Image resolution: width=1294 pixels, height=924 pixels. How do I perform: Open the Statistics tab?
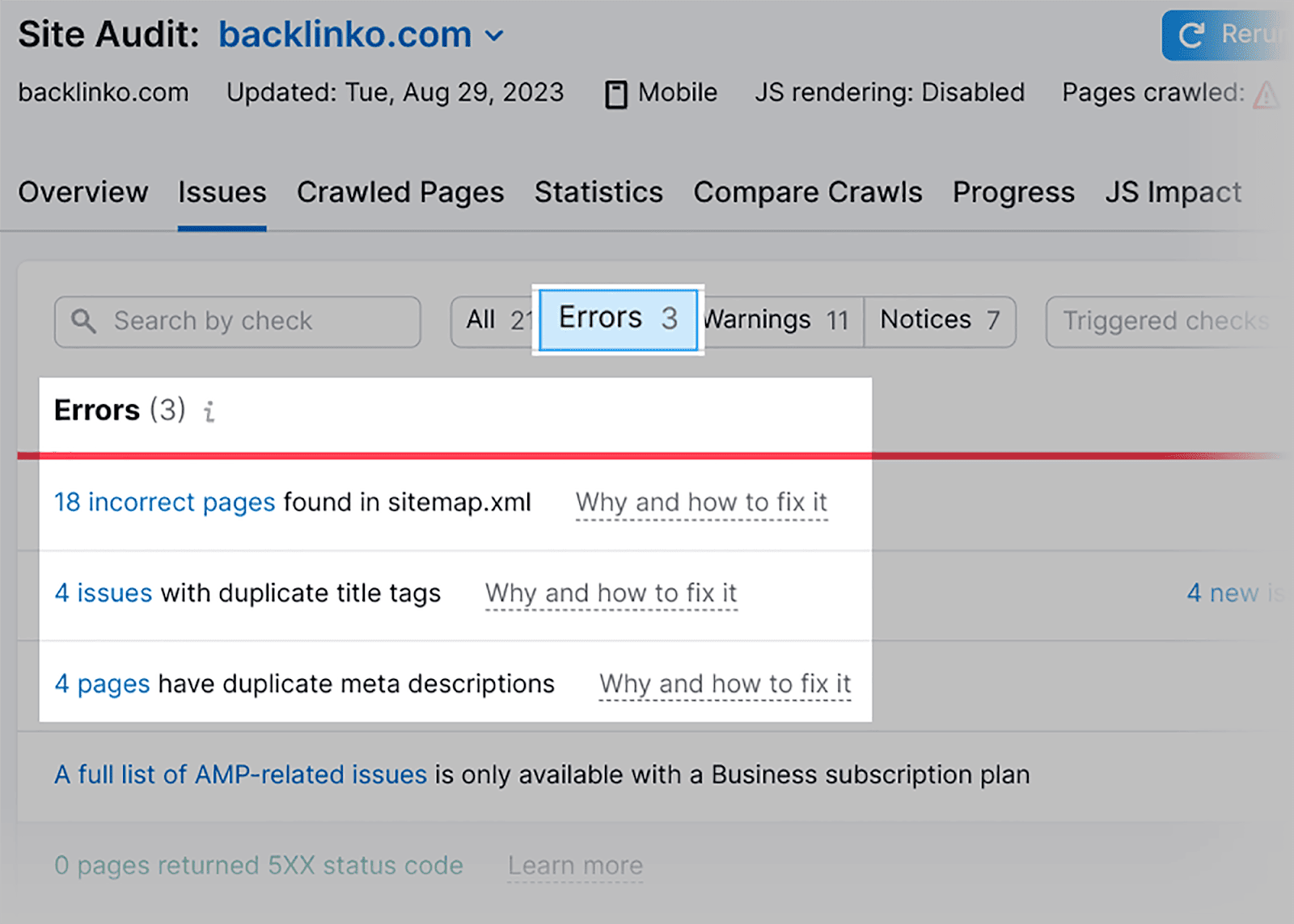pyautogui.click(x=598, y=192)
